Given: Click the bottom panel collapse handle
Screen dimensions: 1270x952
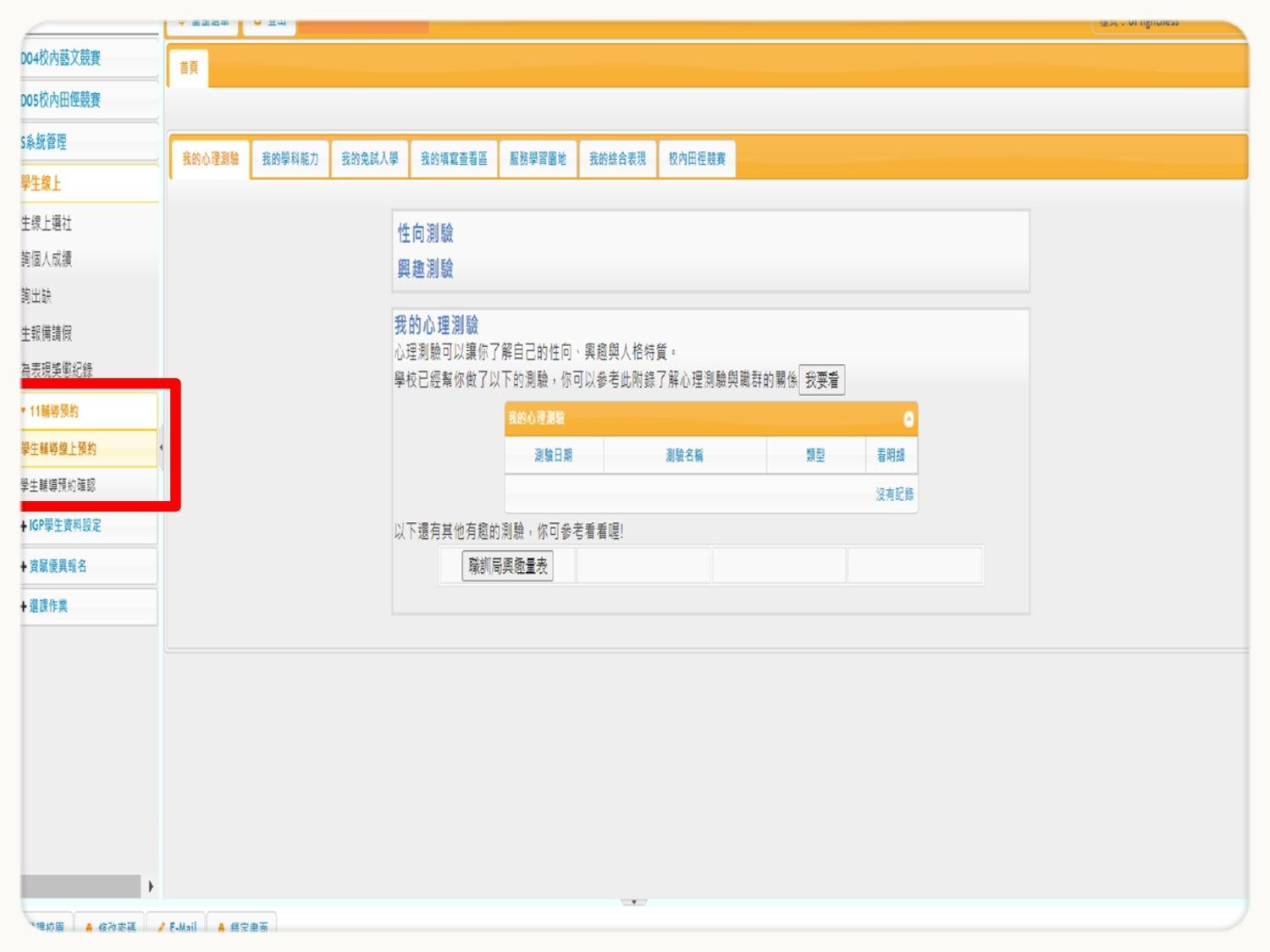Looking at the screenshot, I should coord(633,902).
